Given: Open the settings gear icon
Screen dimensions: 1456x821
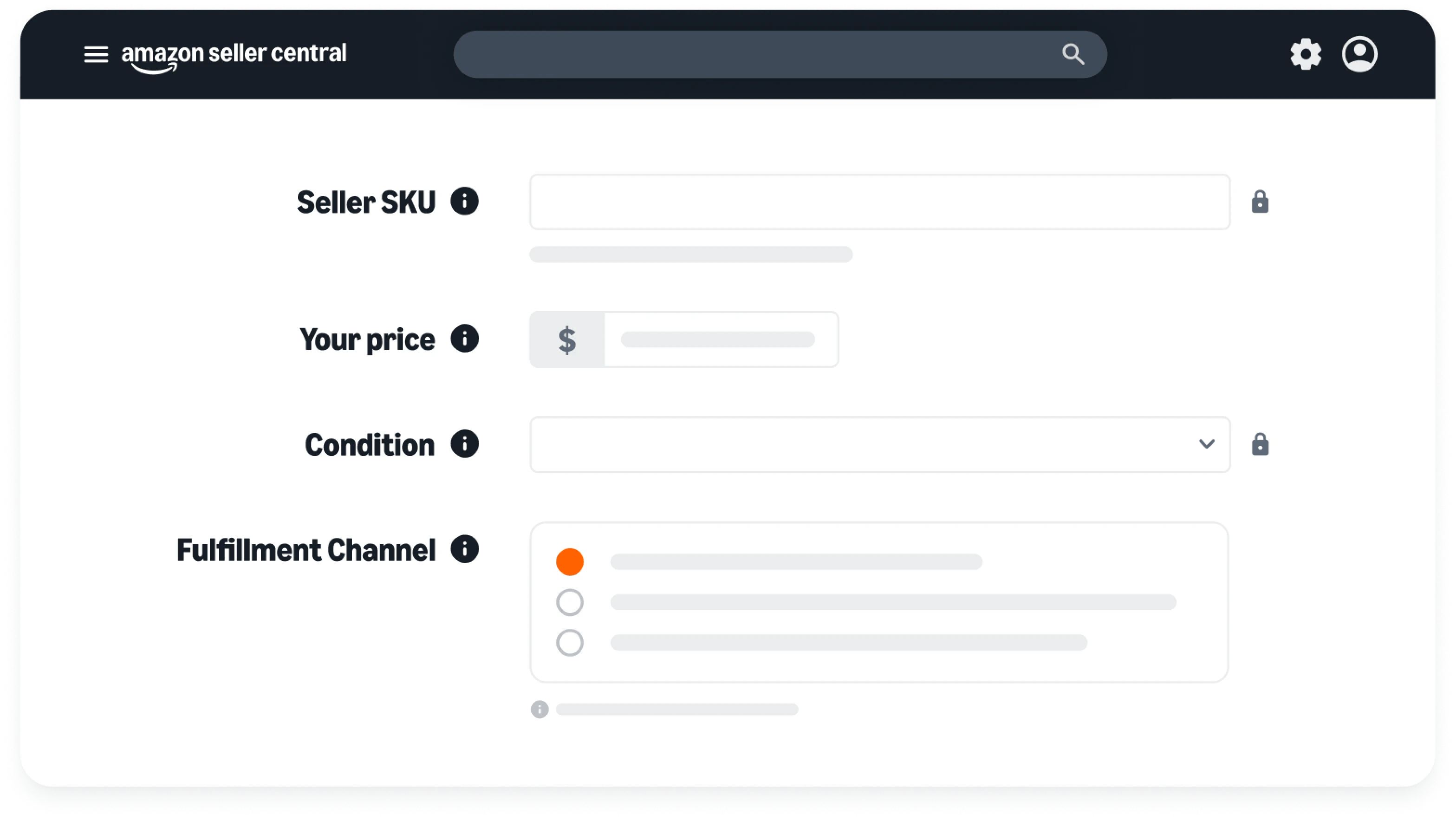Looking at the screenshot, I should [1305, 54].
